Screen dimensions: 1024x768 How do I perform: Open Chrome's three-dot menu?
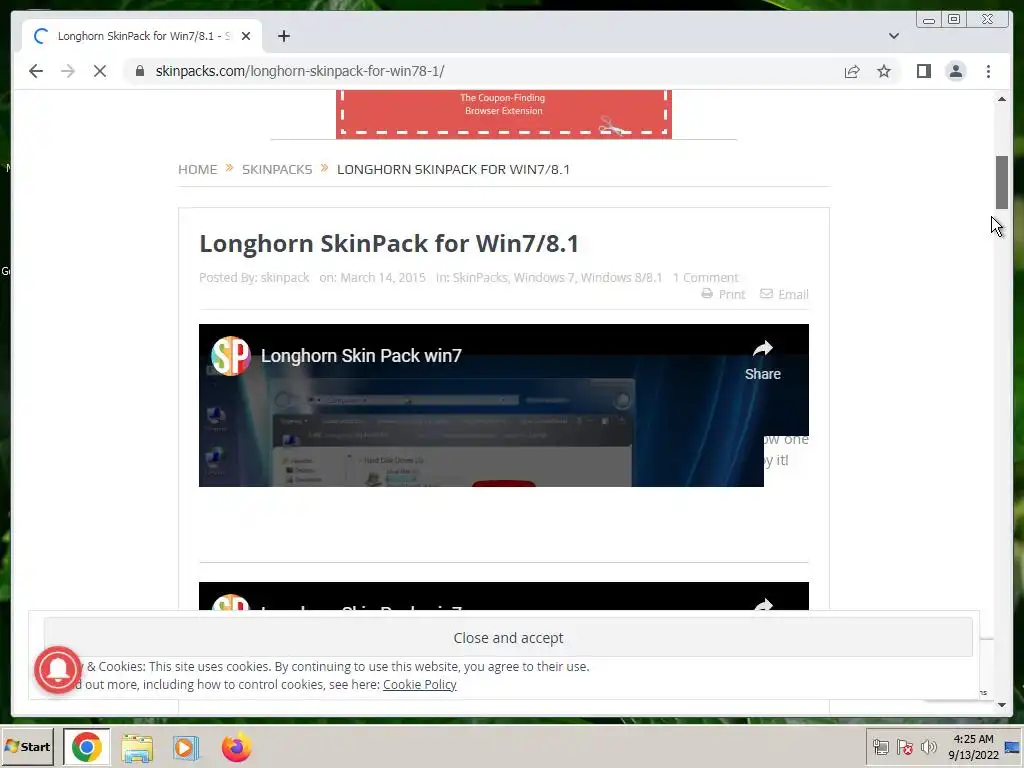(988, 71)
